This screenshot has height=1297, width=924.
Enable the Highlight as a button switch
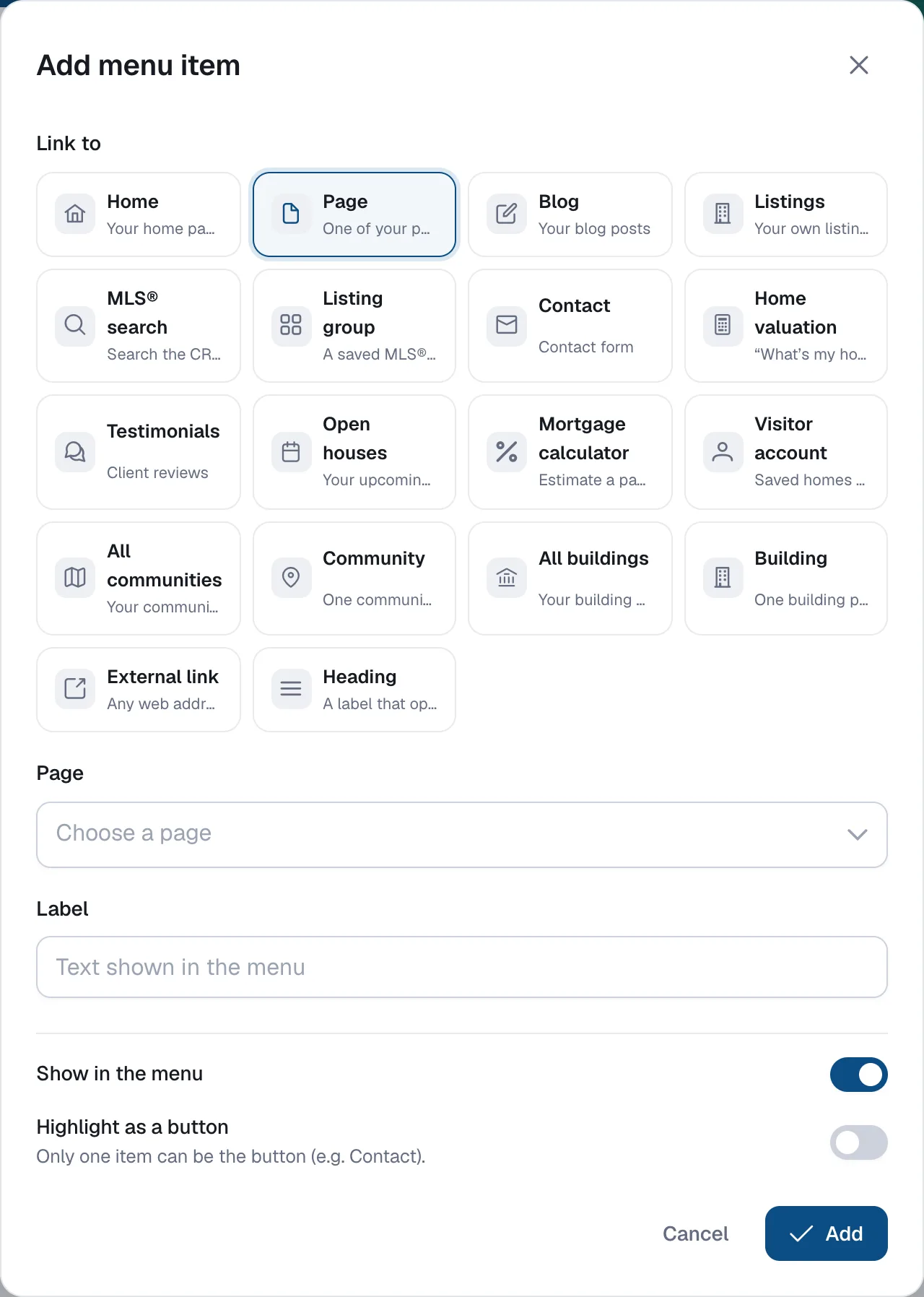coord(858,1142)
